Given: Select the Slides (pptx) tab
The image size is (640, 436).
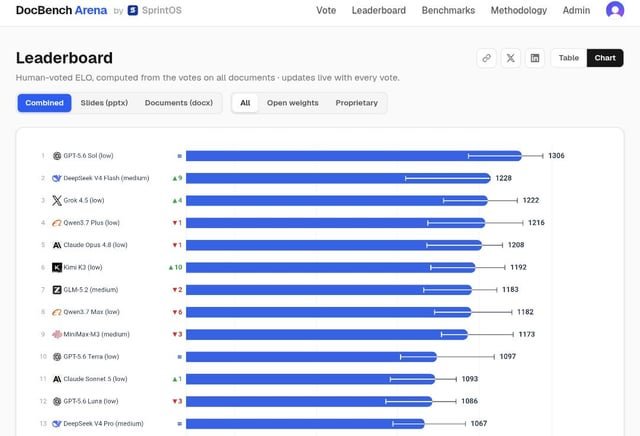Looking at the screenshot, I should (x=104, y=103).
